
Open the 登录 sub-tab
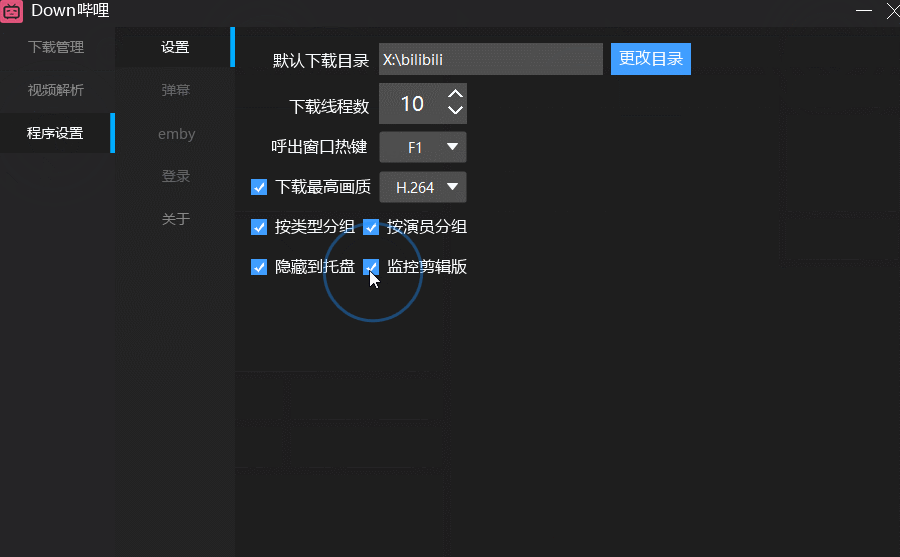click(175, 176)
